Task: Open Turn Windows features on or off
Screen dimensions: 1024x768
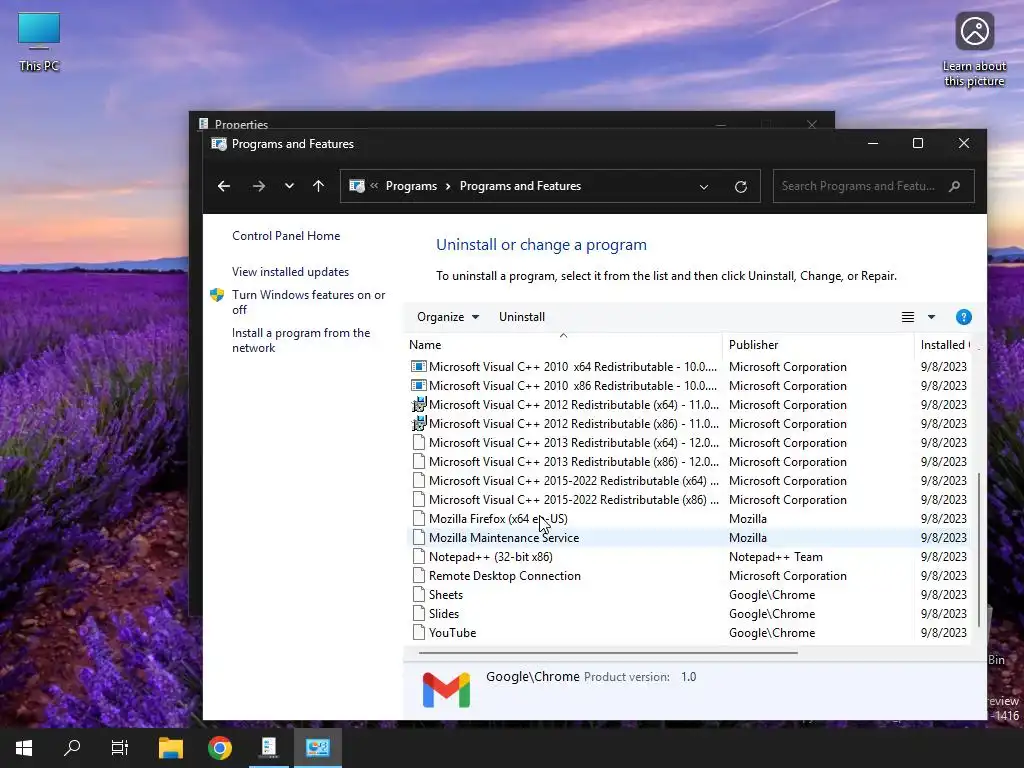Action: 308,302
